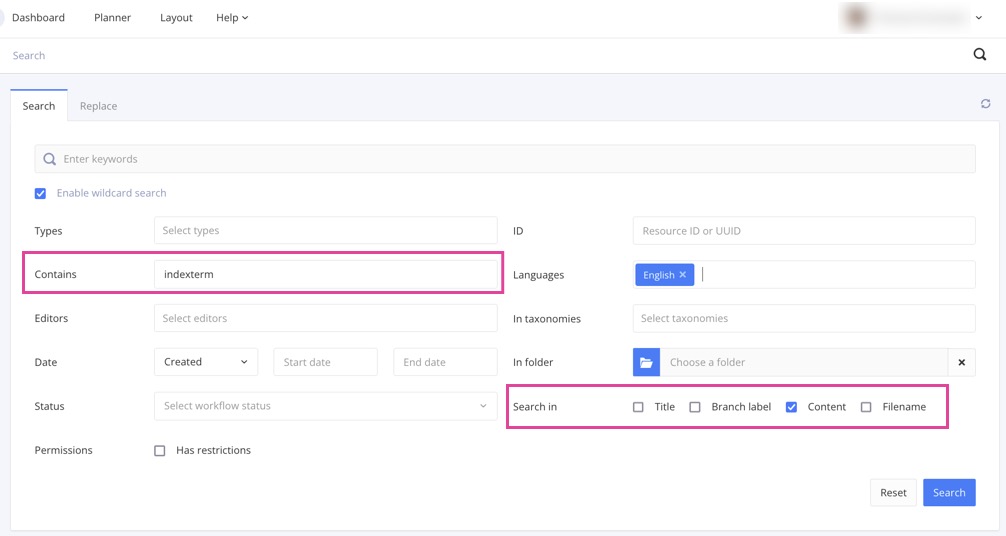Click the blue folder icon for In folder

pyautogui.click(x=646, y=362)
